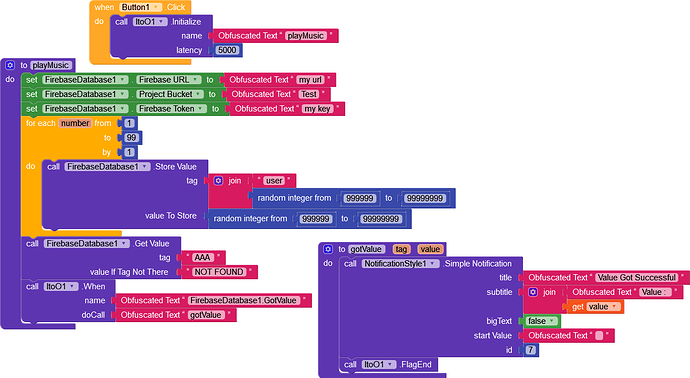The width and height of the screenshot is (690, 378).
Task: Edit 999999 in value To Store random integer
Action: 315,219
